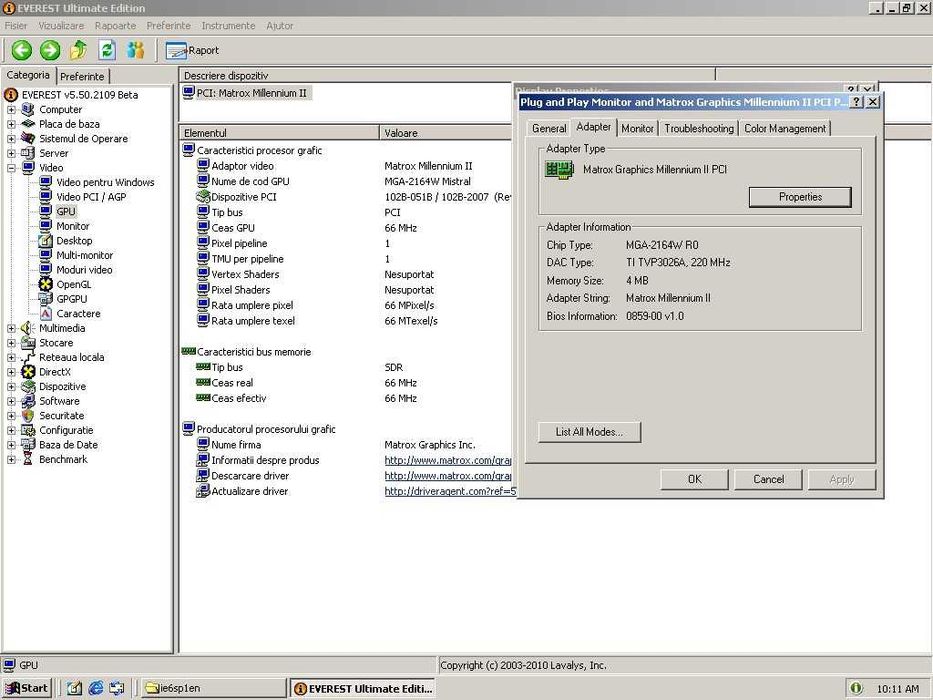The width and height of the screenshot is (933, 700).
Task: Click the Sistemul de Operare icon
Action: pos(28,139)
